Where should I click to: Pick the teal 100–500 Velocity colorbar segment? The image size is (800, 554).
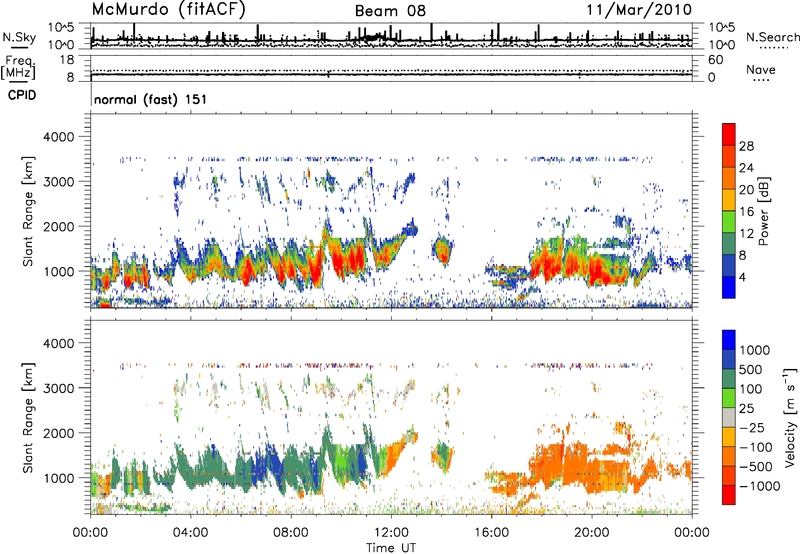(729, 379)
